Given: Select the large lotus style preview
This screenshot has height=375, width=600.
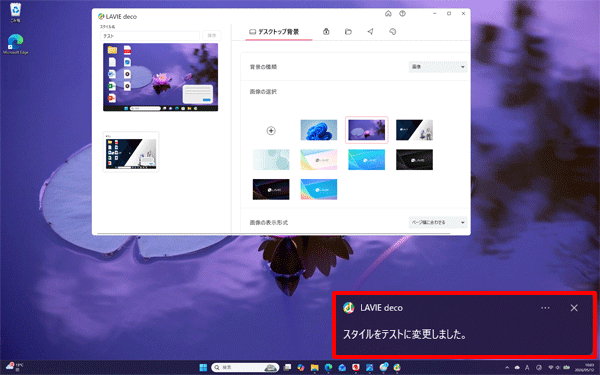Looking at the screenshot, I should click(161, 77).
